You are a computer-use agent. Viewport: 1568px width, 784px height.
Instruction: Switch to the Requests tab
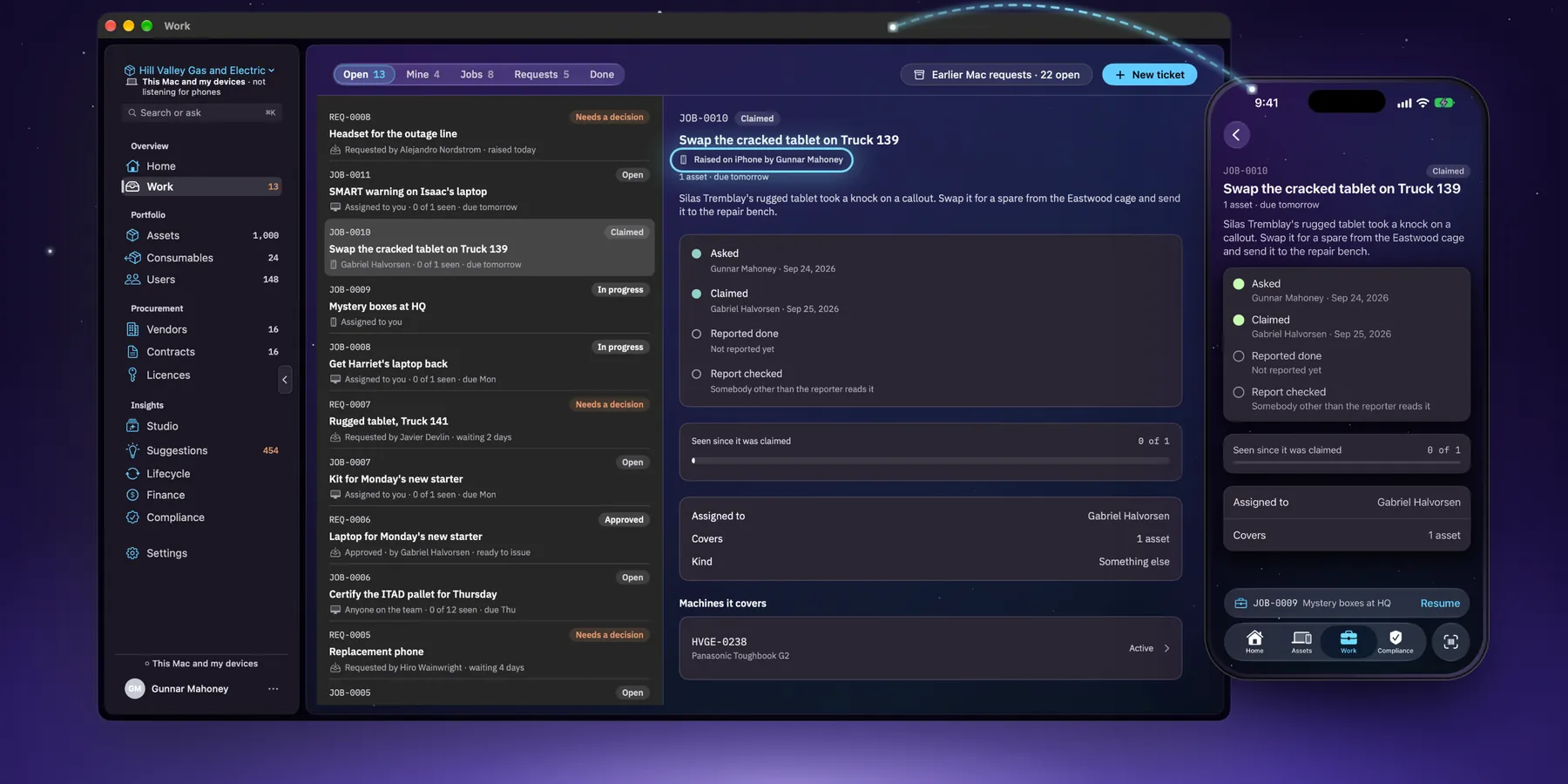click(x=541, y=75)
